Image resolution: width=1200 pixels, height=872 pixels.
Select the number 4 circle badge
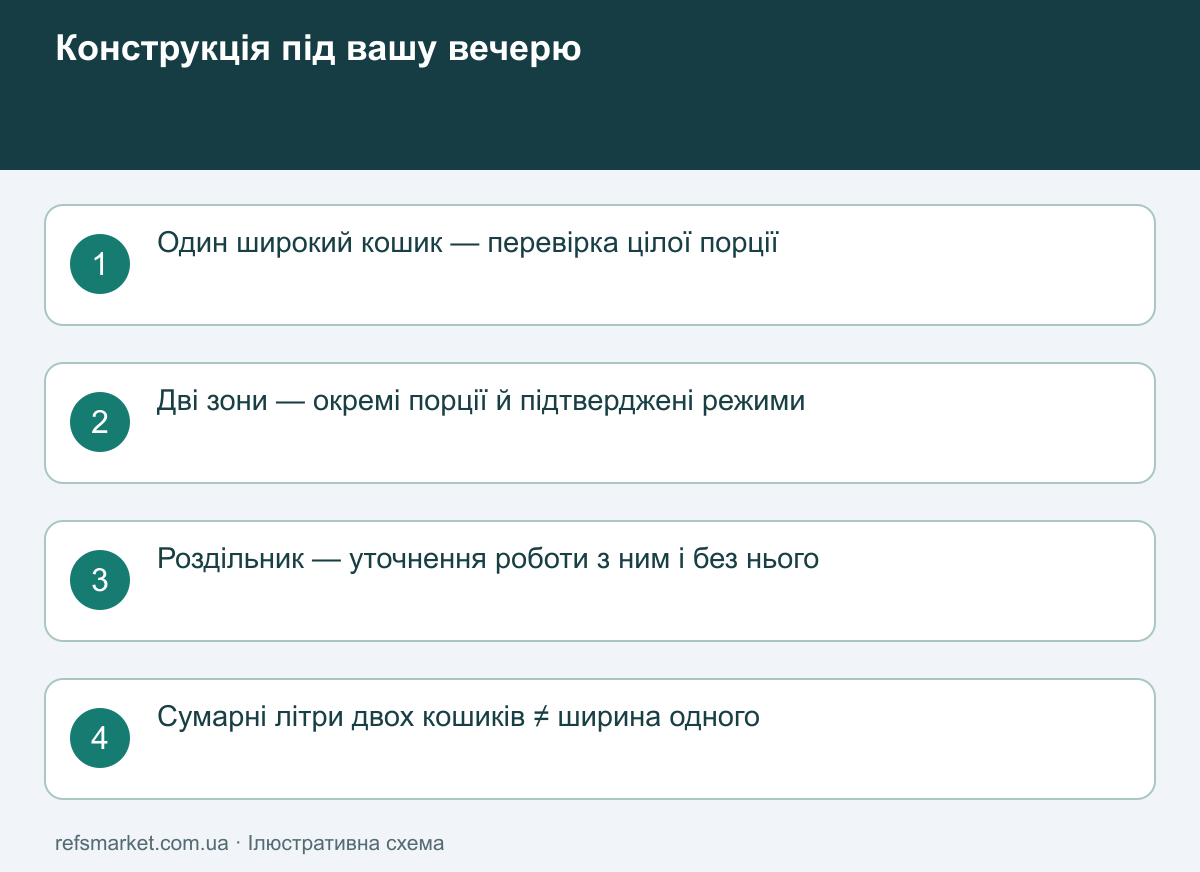click(100, 738)
